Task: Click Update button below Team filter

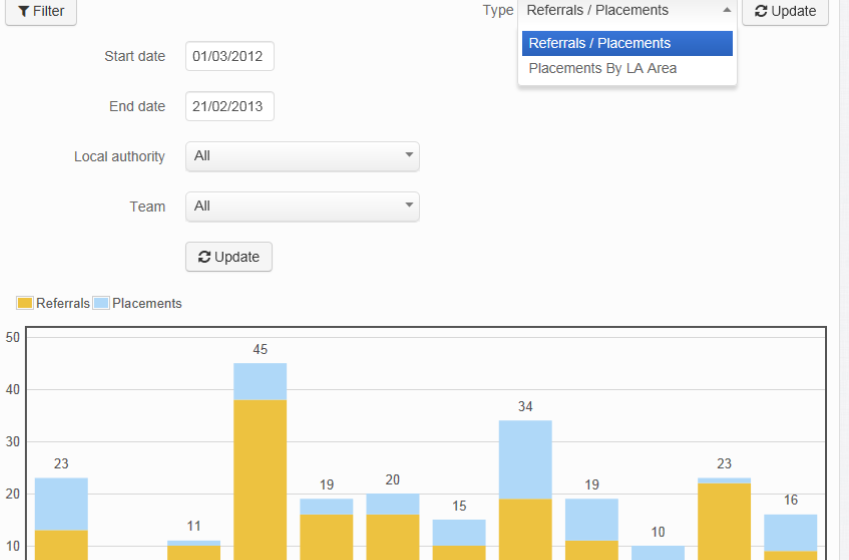Action: (x=229, y=257)
